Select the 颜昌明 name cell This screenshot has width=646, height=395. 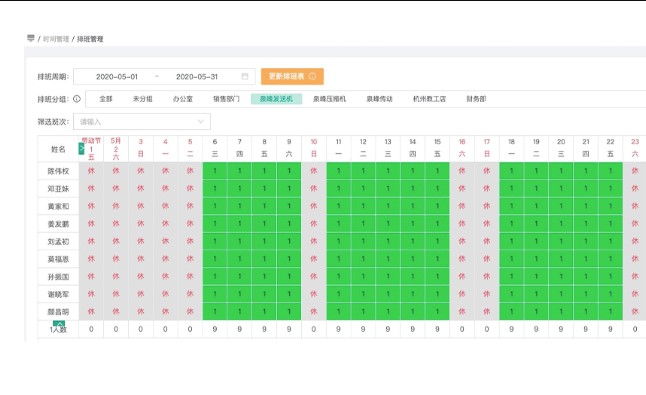[58, 312]
